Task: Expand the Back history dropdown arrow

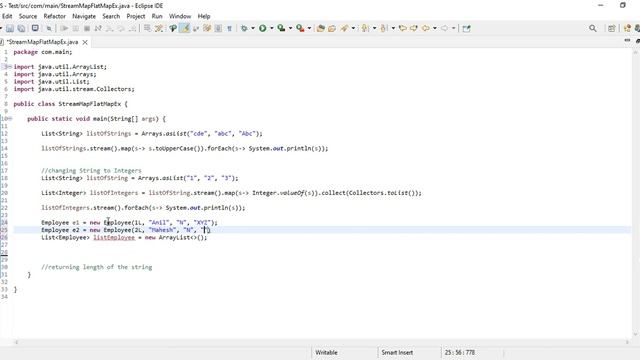Action: (x=435, y=28)
